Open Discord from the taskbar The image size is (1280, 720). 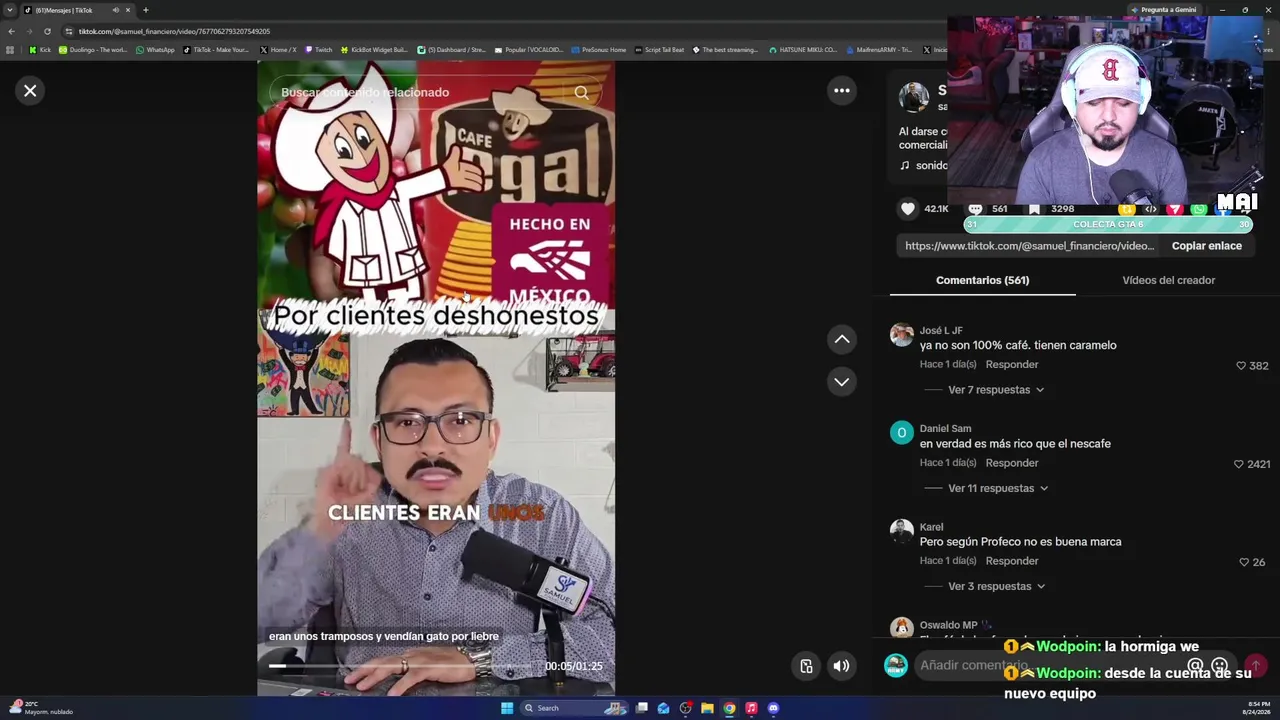click(773, 708)
